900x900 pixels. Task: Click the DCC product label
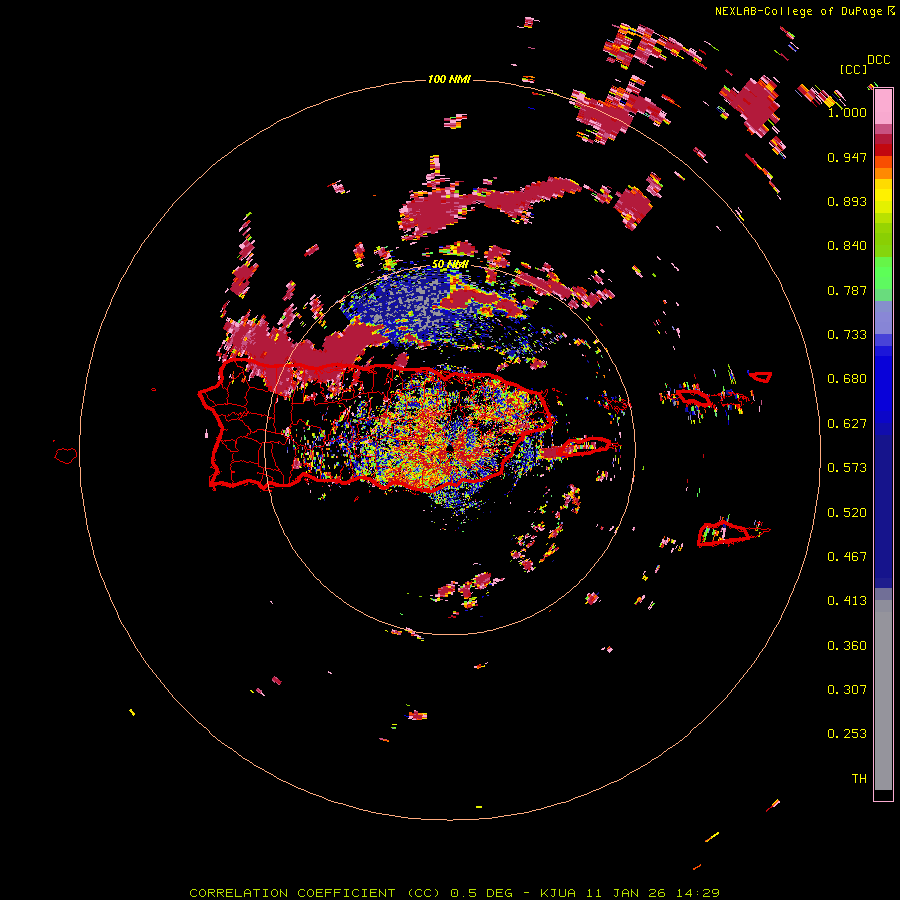[x=878, y=60]
